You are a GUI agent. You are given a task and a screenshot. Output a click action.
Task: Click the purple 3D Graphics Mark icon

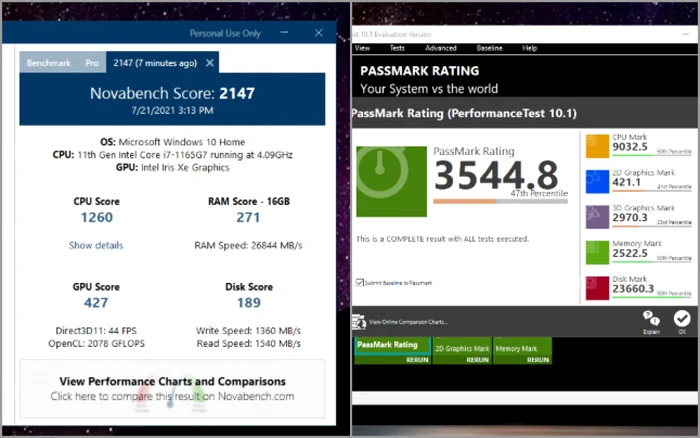597,217
